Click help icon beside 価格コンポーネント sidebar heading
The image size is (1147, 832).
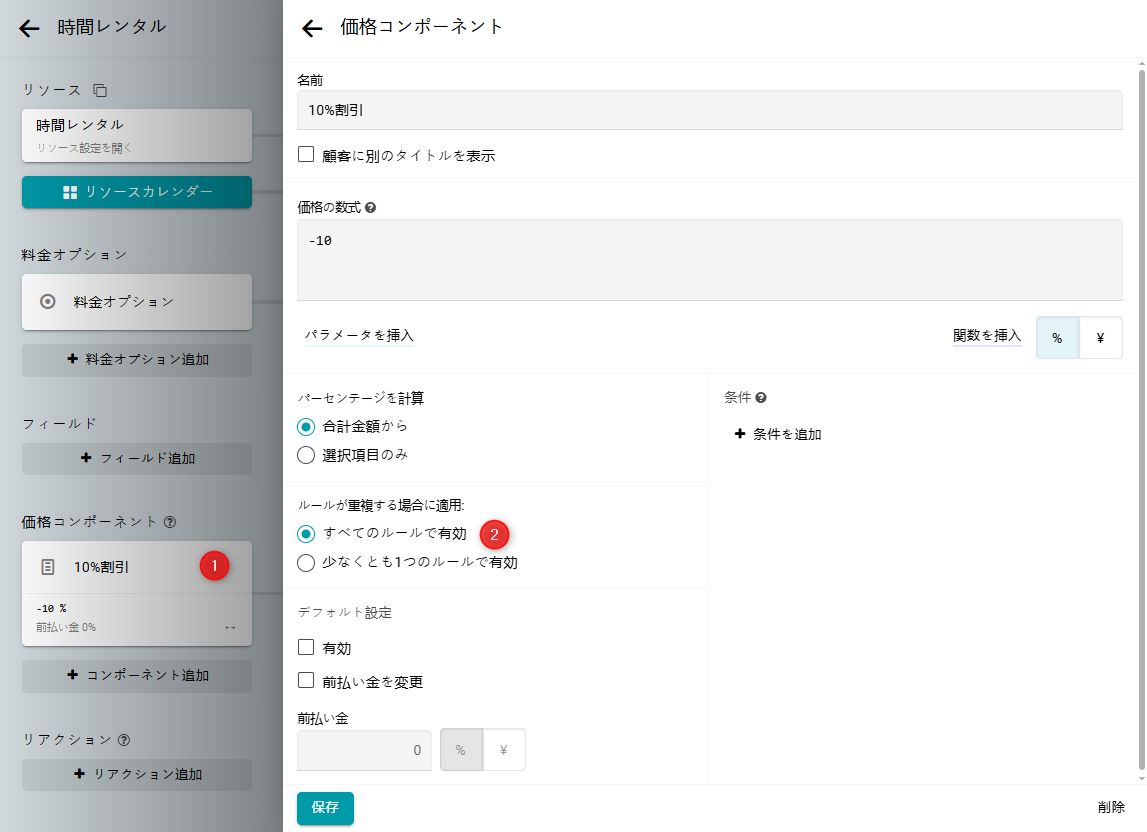pos(170,522)
